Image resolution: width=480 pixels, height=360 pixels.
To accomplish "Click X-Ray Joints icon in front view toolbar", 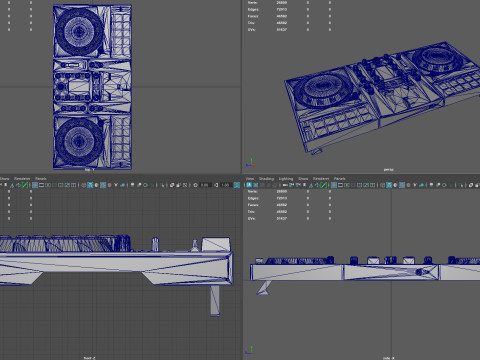I will tap(185, 185).
